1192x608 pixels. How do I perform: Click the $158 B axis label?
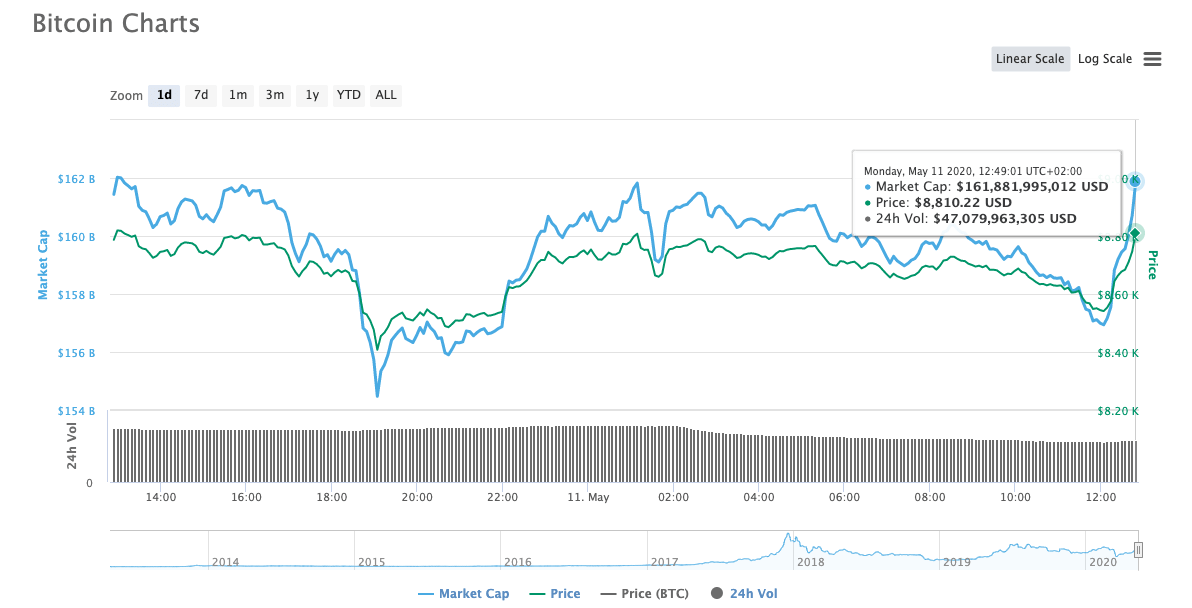76,295
